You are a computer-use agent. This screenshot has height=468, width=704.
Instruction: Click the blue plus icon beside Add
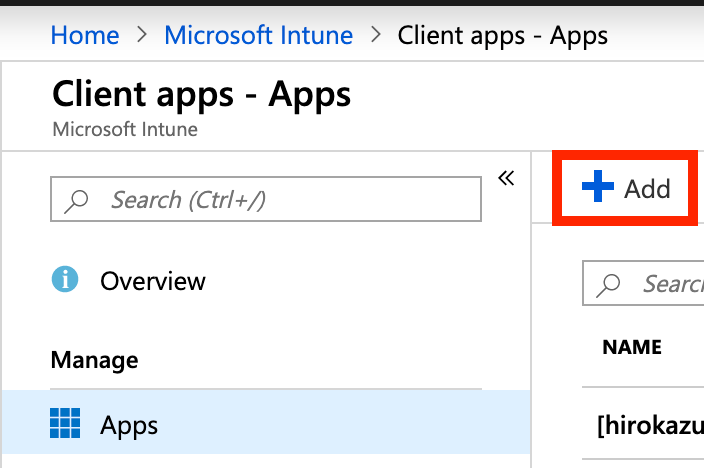pyautogui.click(x=598, y=186)
